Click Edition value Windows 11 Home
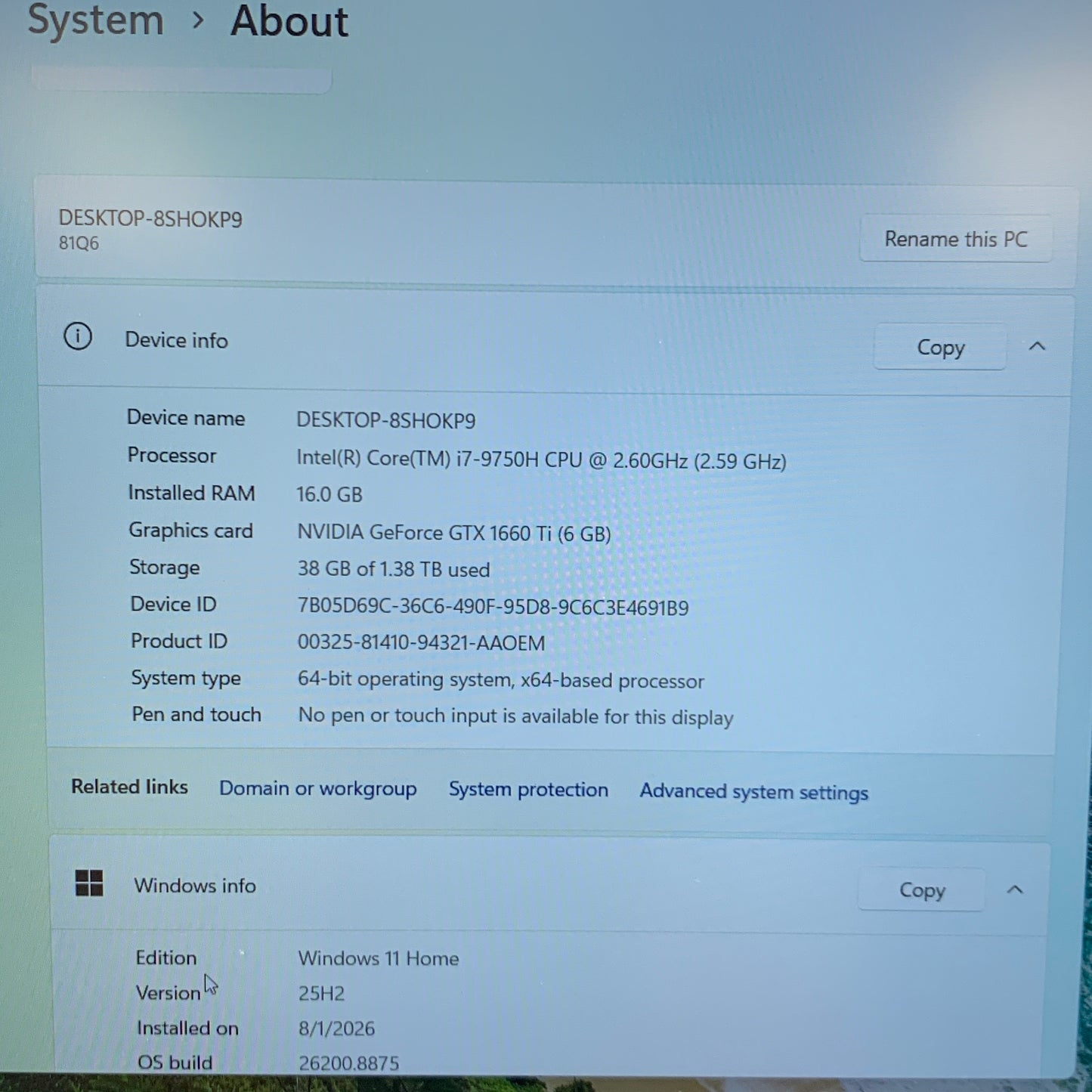This screenshot has width=1092, height=1092. [x=378, y=958]
